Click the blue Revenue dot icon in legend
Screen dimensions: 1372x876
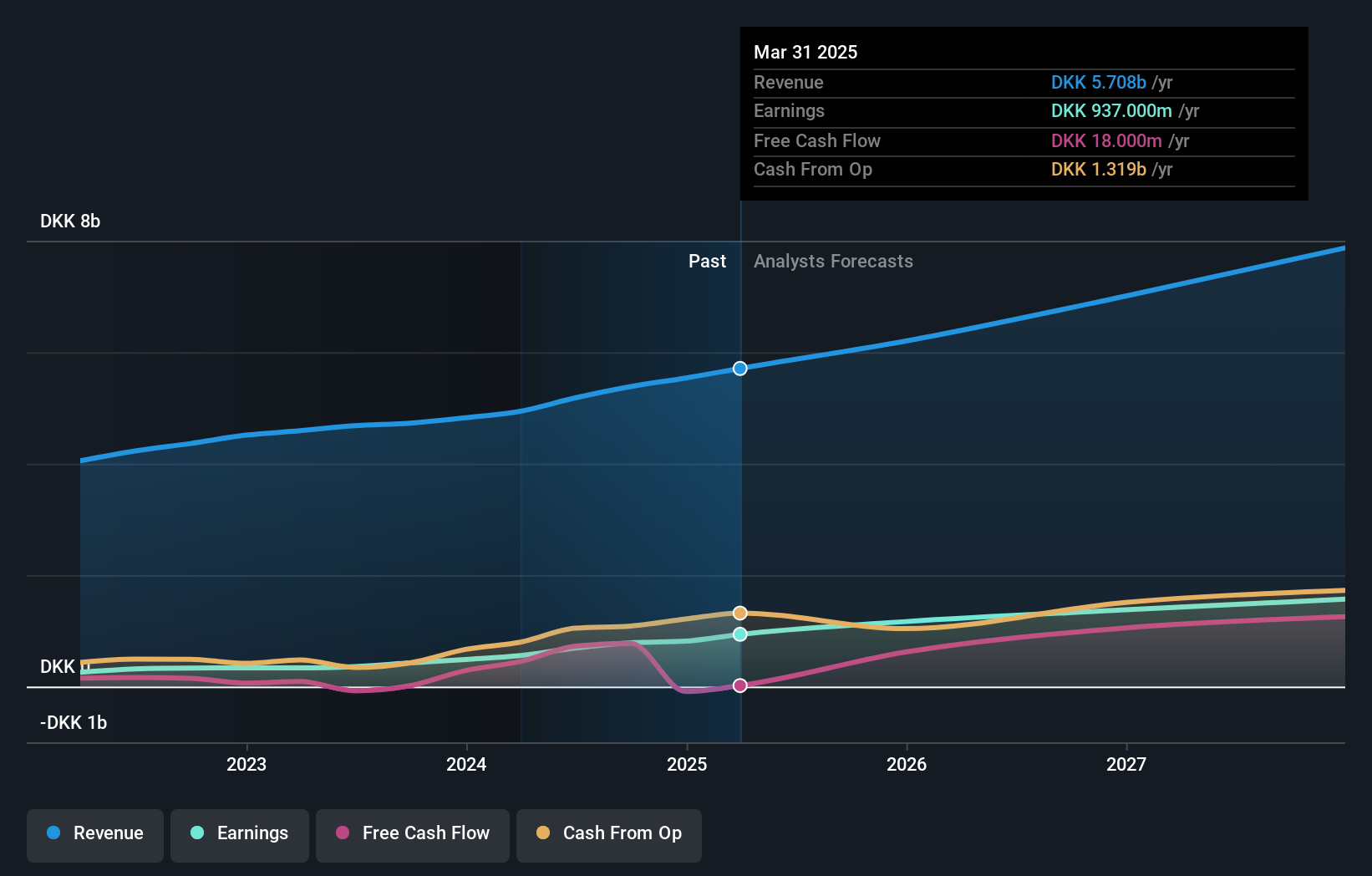click(54, 833)
